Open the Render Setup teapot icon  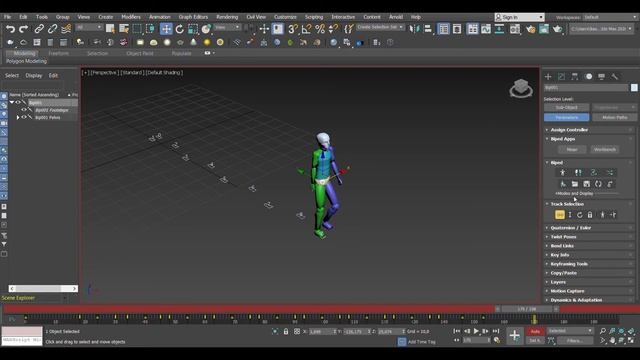[x=531, y=29]
